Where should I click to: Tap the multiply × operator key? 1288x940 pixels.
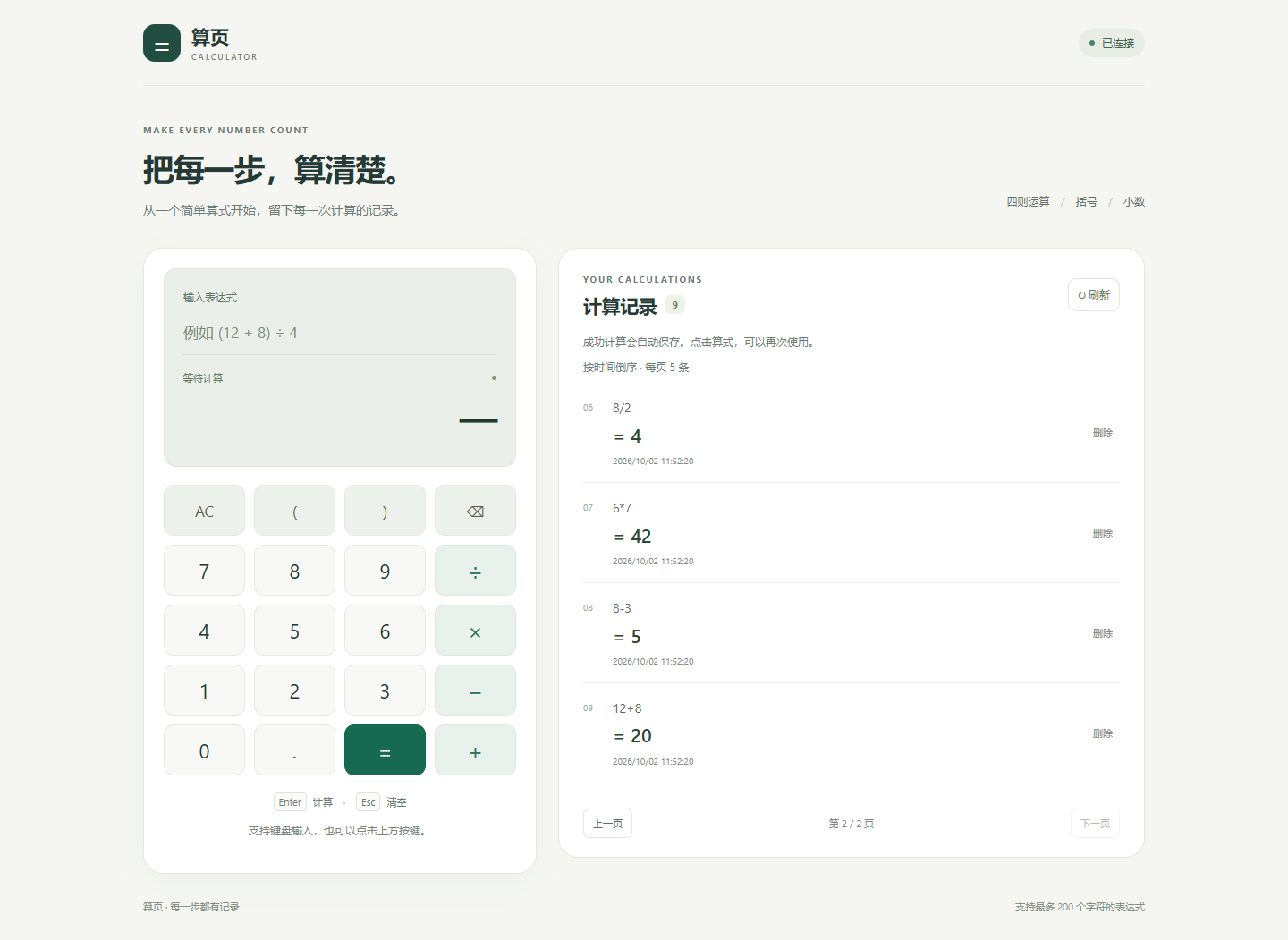pyautogui.click(x=475, y=631)
